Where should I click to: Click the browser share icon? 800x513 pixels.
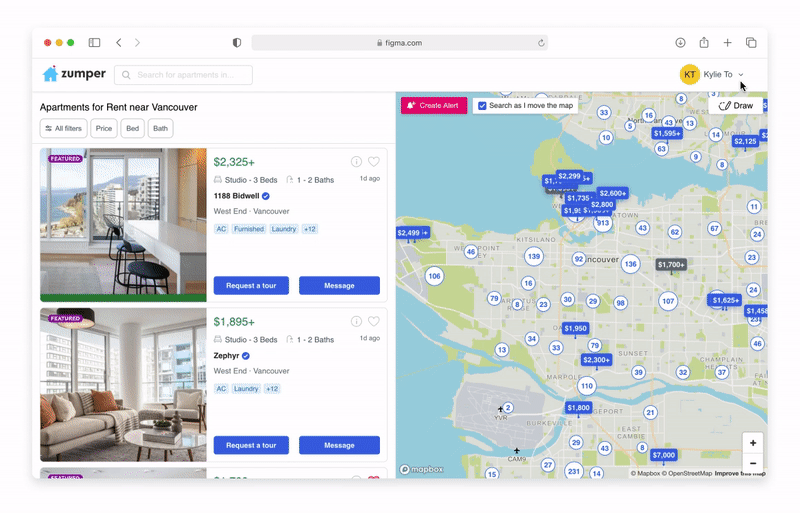(704, 42)
